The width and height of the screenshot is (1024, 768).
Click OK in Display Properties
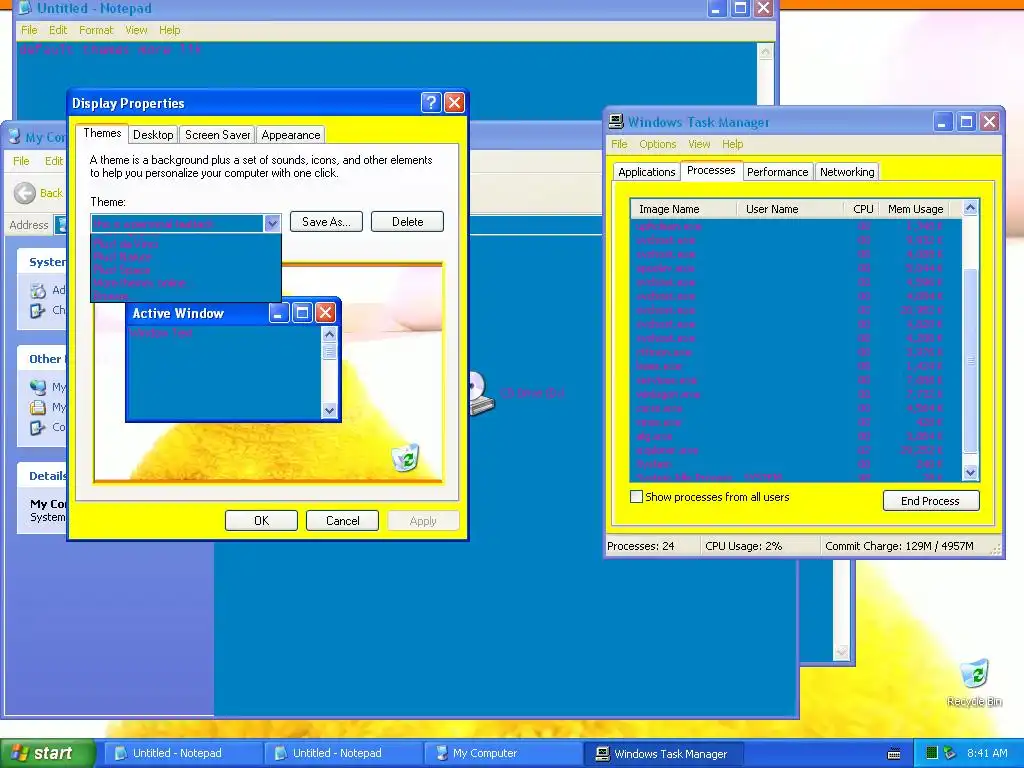(x=261, y=520)
